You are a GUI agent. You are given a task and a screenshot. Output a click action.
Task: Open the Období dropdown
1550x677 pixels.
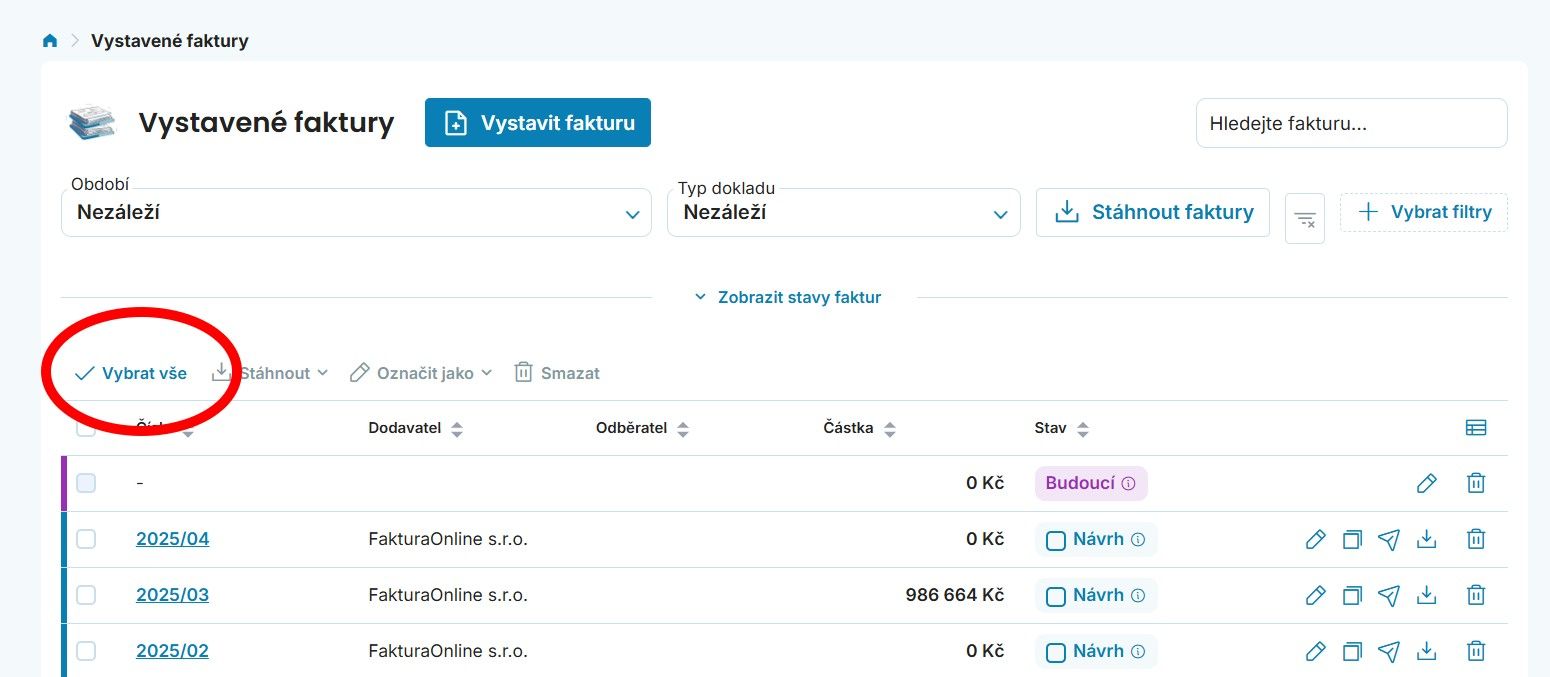356,212
